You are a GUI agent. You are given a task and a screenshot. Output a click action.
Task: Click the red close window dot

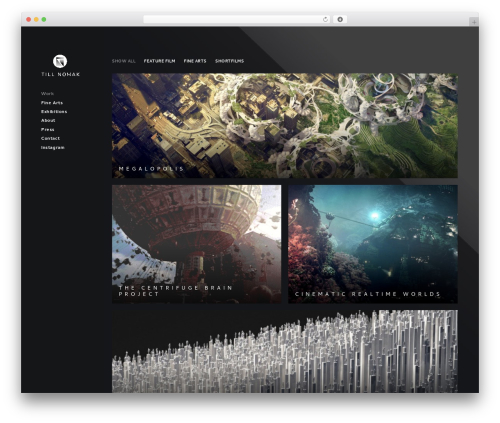point(29,19)
